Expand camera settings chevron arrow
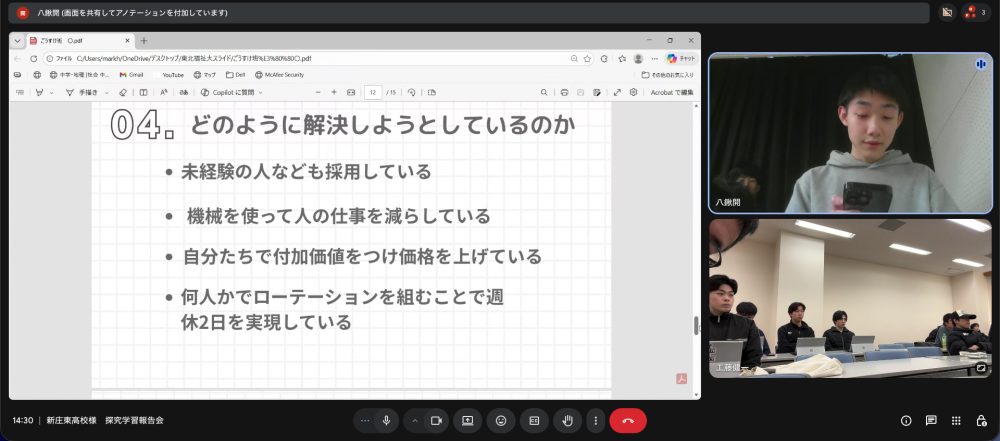This screenshot has width=1000, height=441. tap(415, 421)
